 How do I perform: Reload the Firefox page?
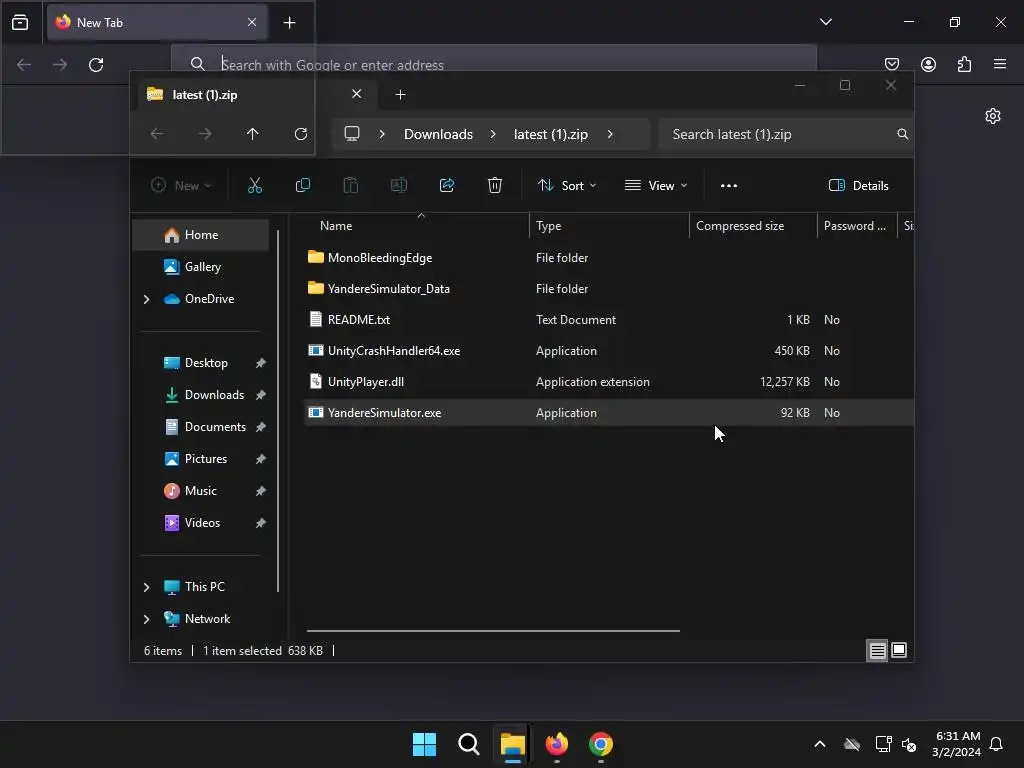point(96,65)
